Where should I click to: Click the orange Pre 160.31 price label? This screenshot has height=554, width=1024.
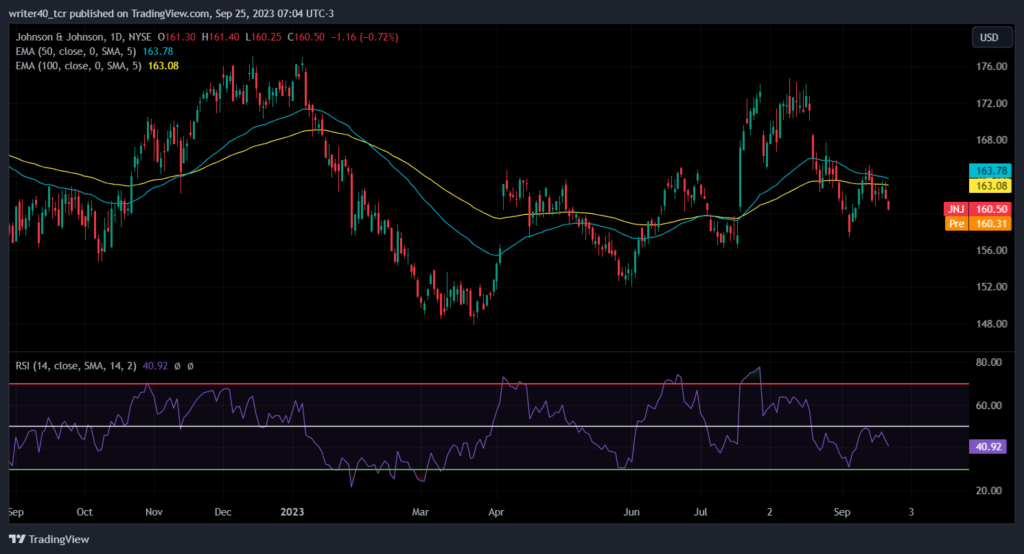click(x=978, y=223)
